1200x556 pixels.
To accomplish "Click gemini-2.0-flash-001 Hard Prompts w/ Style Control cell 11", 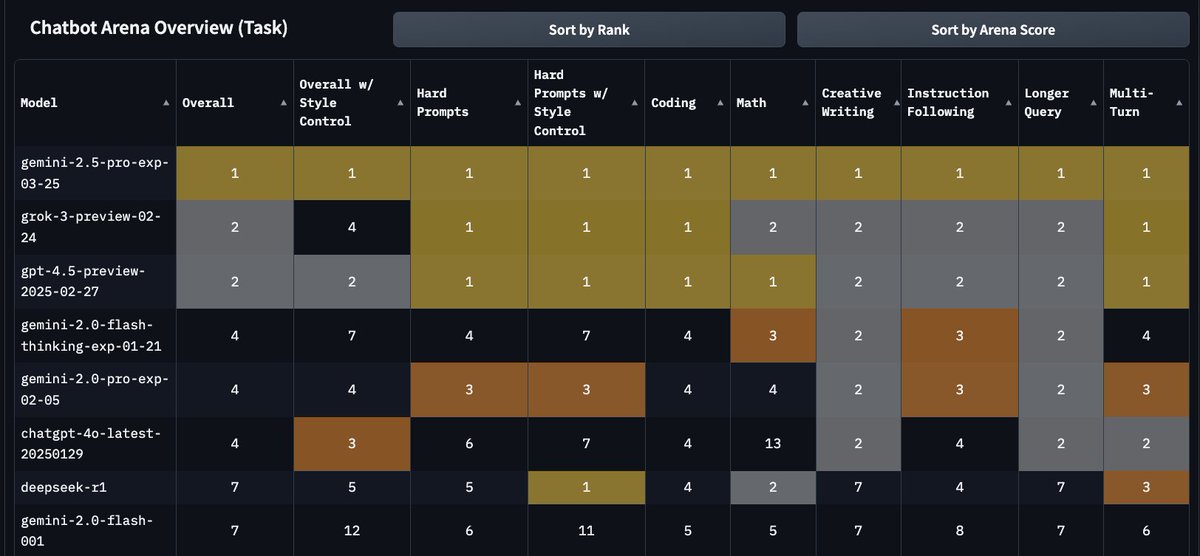I will (x=586, y=530).
